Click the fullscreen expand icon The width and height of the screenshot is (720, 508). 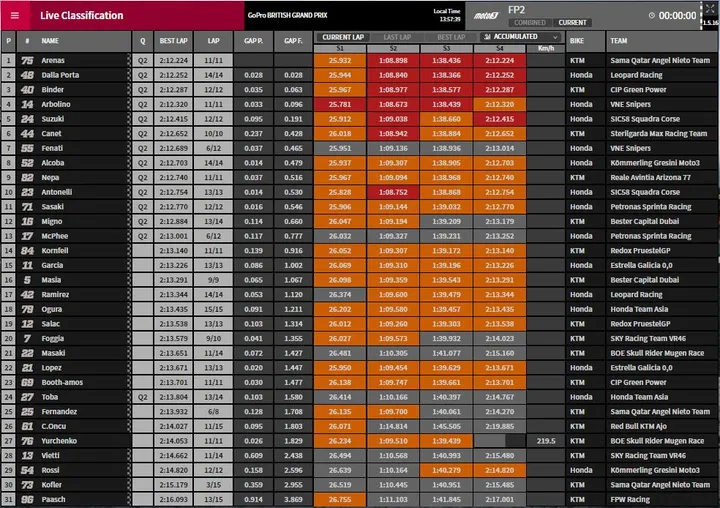pyautogui.click(x=710, y=8)
